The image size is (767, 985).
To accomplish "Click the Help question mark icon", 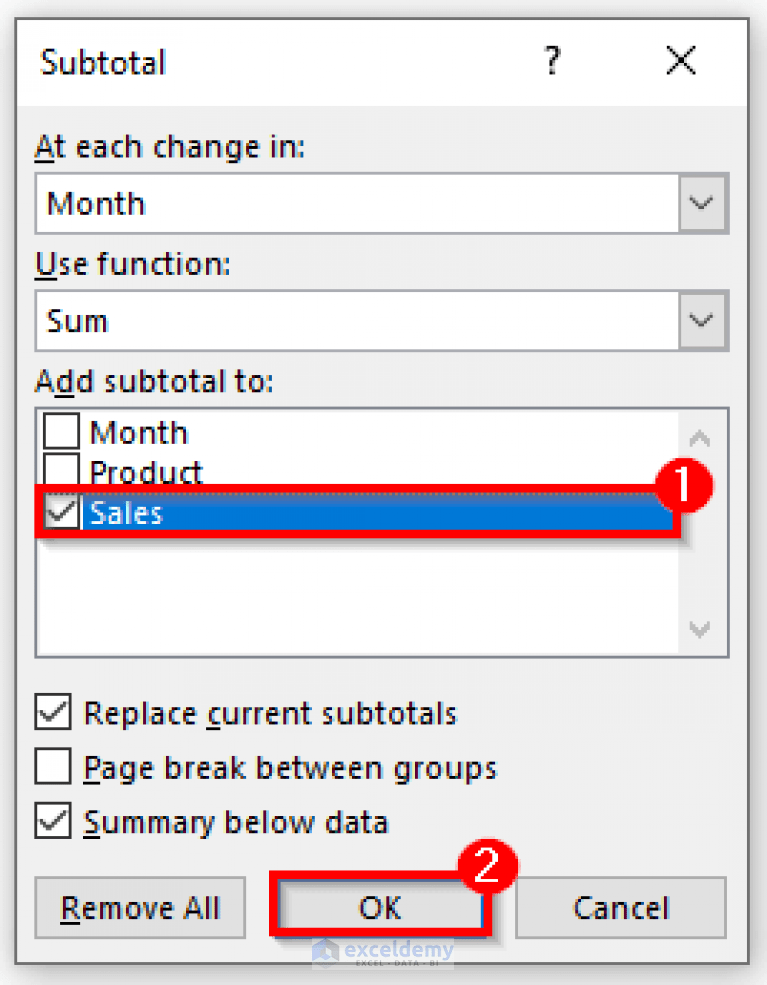I will click(552, 62).
